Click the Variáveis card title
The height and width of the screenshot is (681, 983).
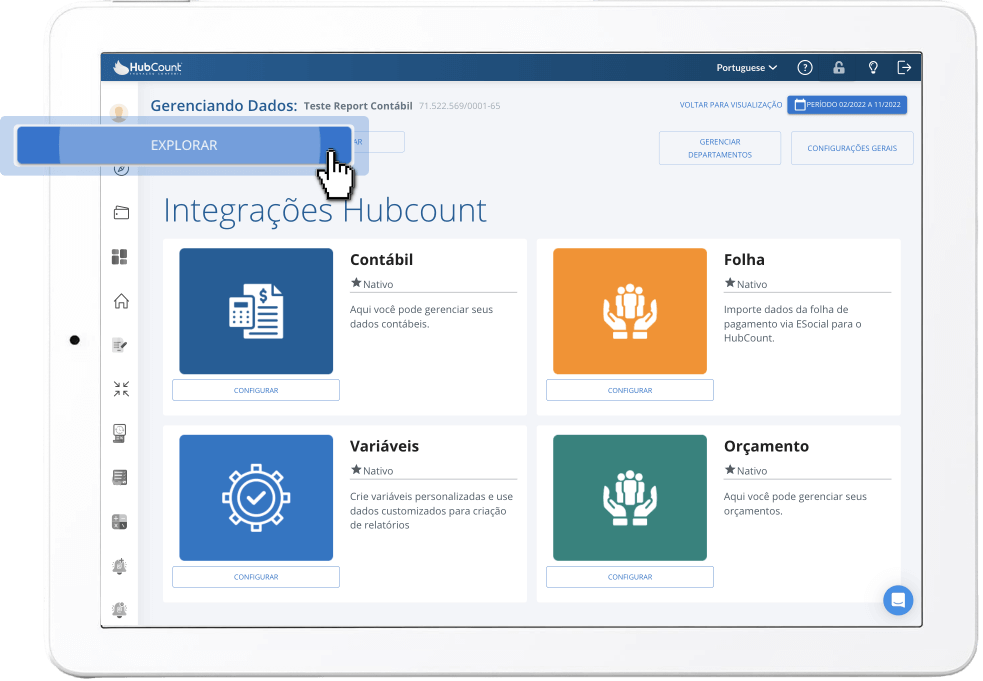[384, 446]
